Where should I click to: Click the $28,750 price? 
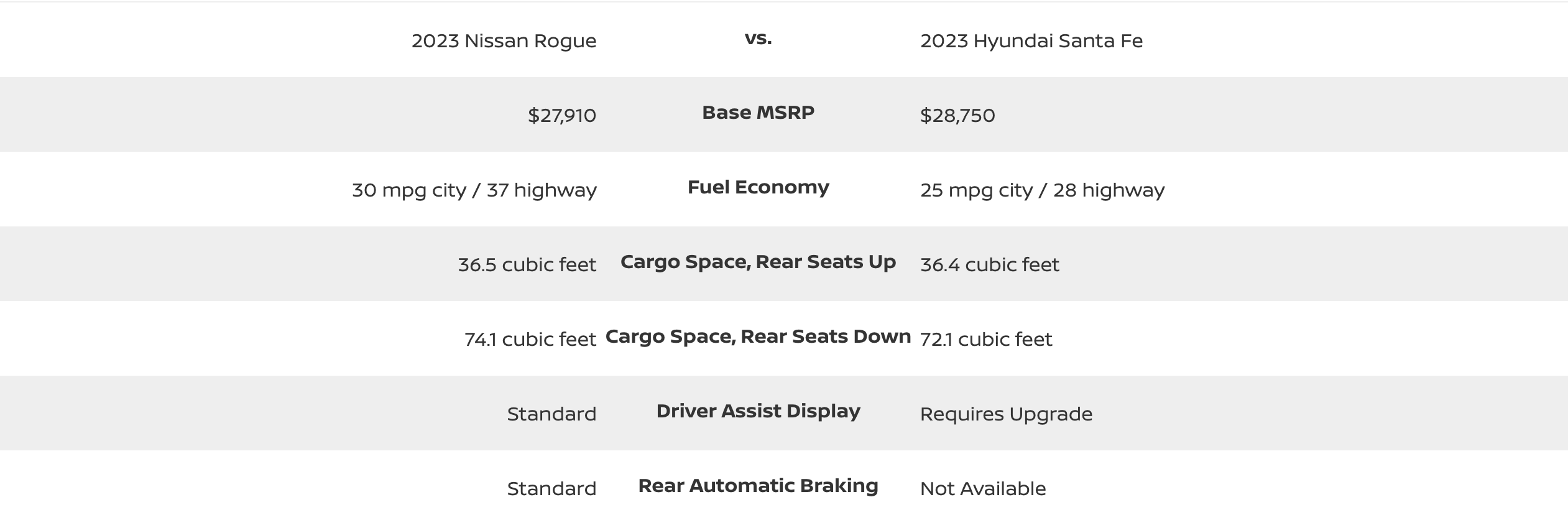957,116
